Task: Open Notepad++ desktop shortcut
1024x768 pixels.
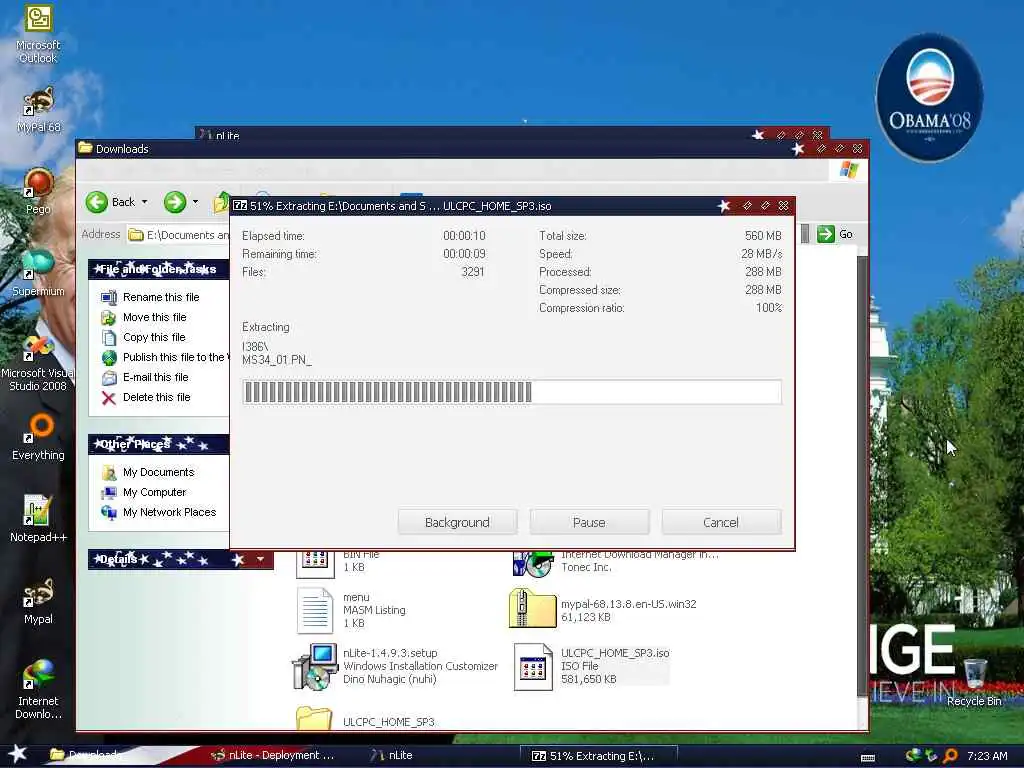Action: tap(38, 519)
